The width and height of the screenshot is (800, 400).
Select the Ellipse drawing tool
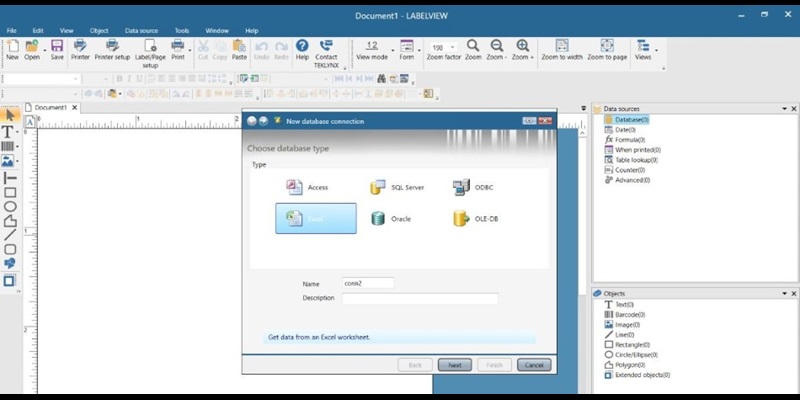coord(10,207)
